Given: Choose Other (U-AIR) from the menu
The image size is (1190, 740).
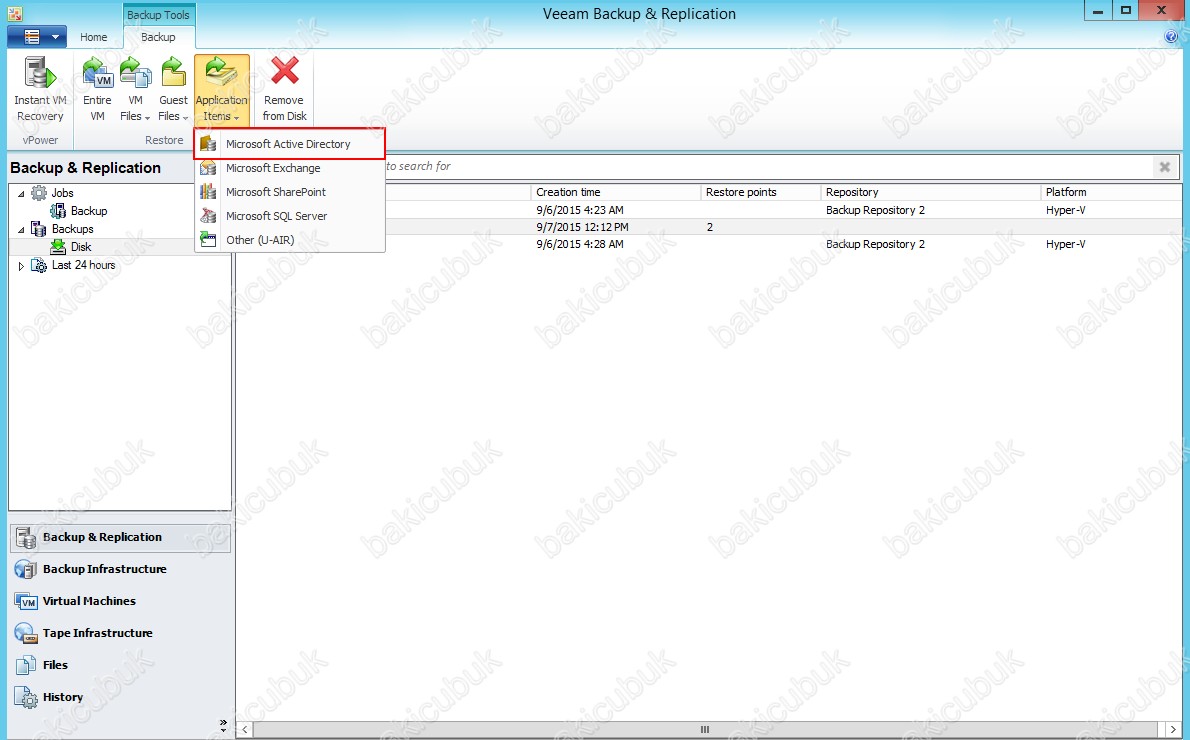Looking at the screenshot, I should 290,240.
